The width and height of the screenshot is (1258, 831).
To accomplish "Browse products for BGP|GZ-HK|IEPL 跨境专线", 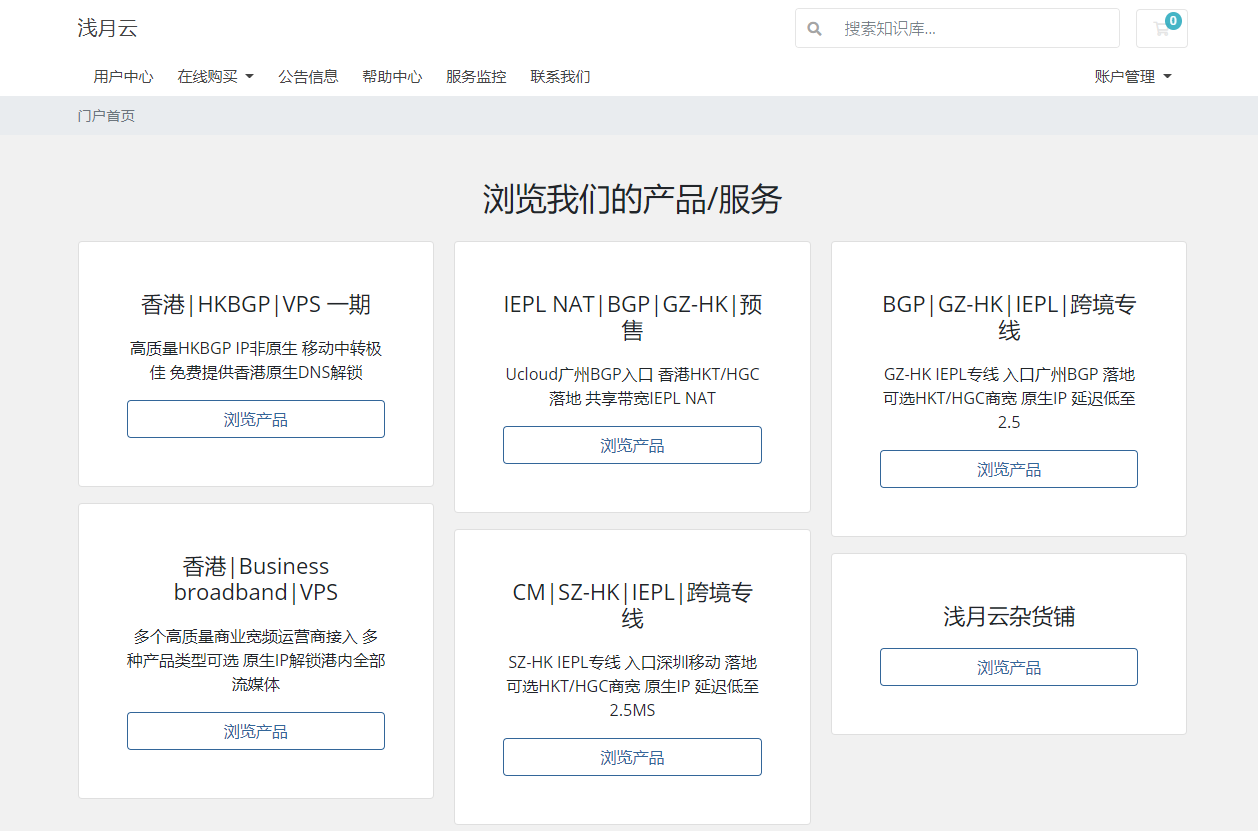I will coord(1008,469).
